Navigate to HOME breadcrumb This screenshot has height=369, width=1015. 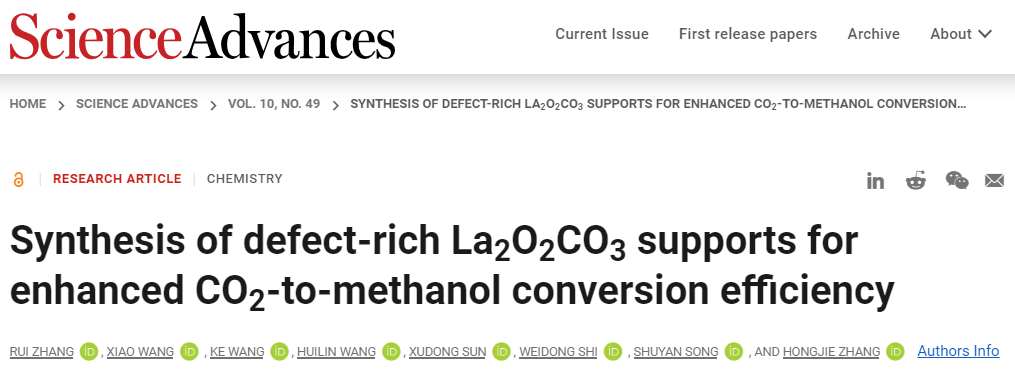(28, 104)
